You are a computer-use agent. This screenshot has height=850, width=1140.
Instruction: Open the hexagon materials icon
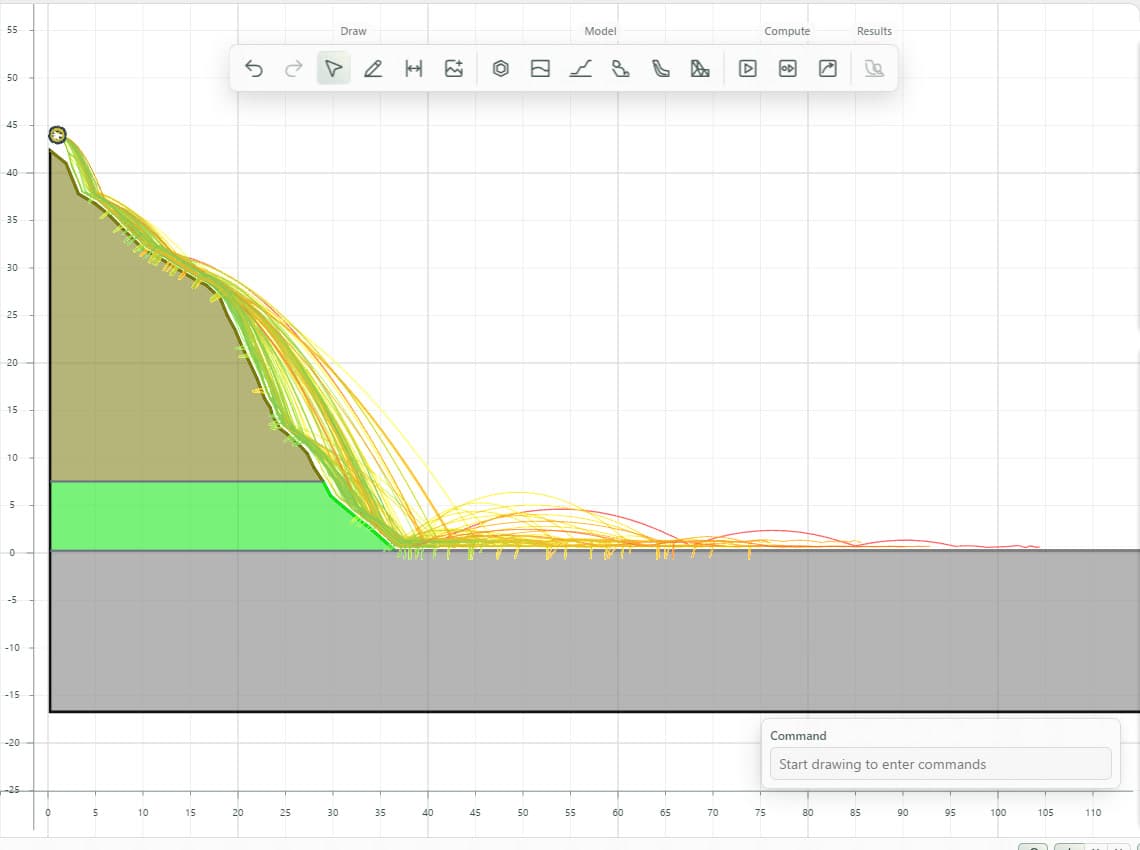pyautogui.click(x=500, y=68)
